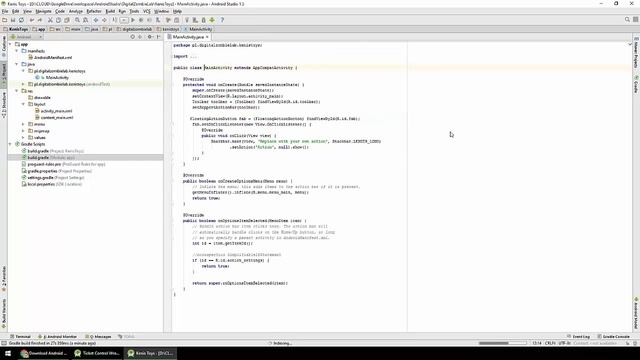The height and width of the screenshot is (360, 640).
Task: Click the indexing progress bar
Action: point(502,343)
